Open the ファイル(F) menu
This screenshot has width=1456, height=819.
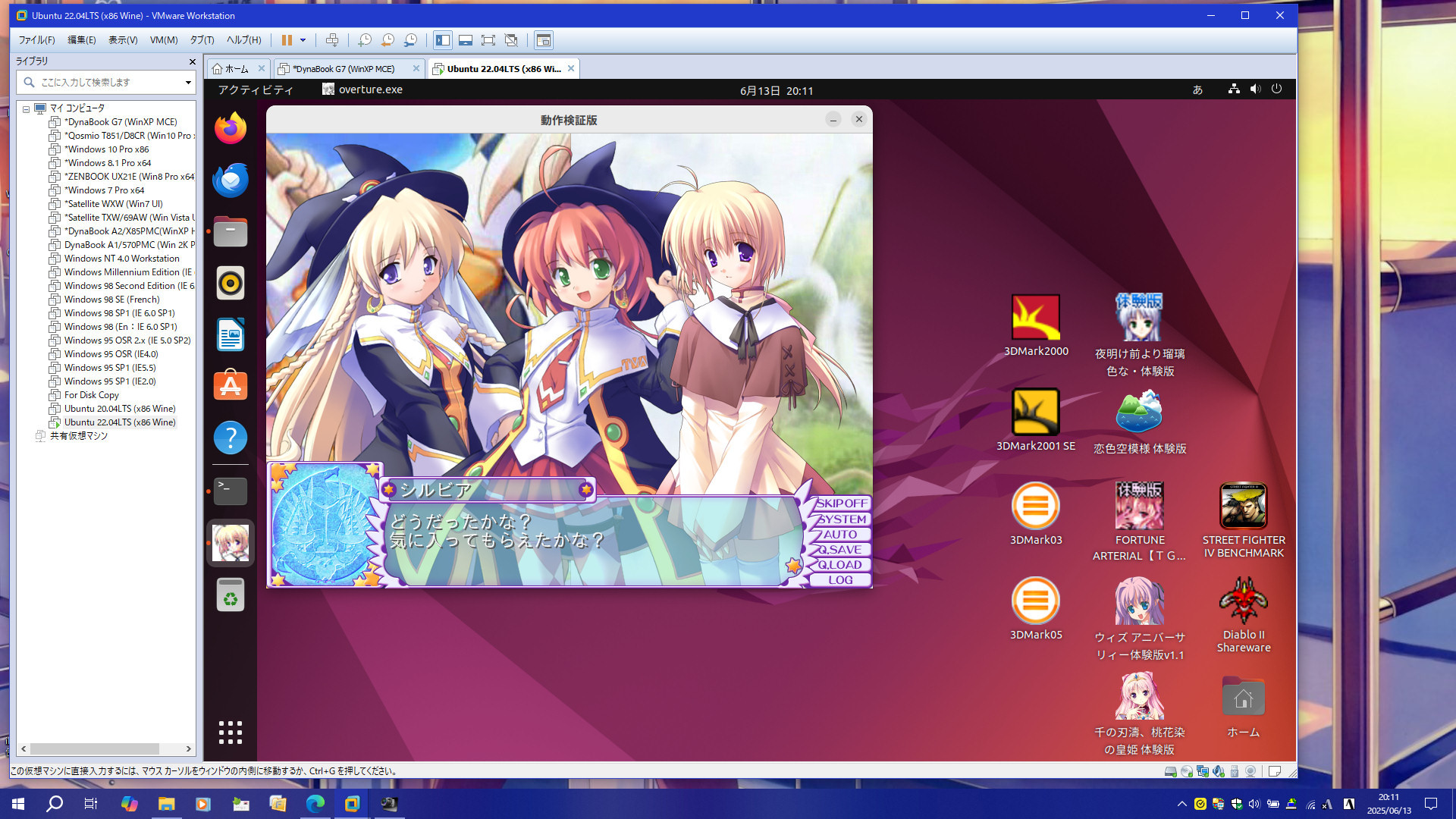click(x=36, y=40)
